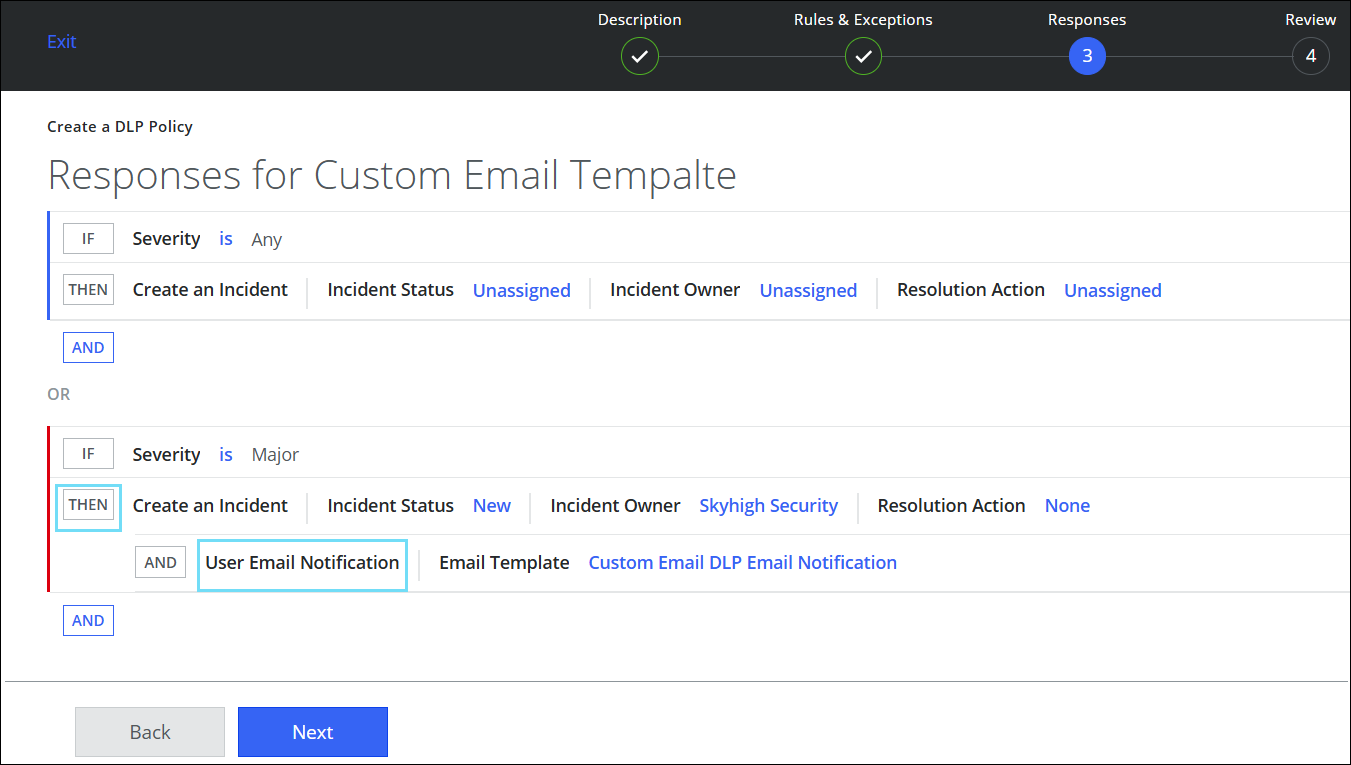Screen dimensions: 1351x765
Task: Go to Review step 4 circle
Action: click(x=1310, y=57)
